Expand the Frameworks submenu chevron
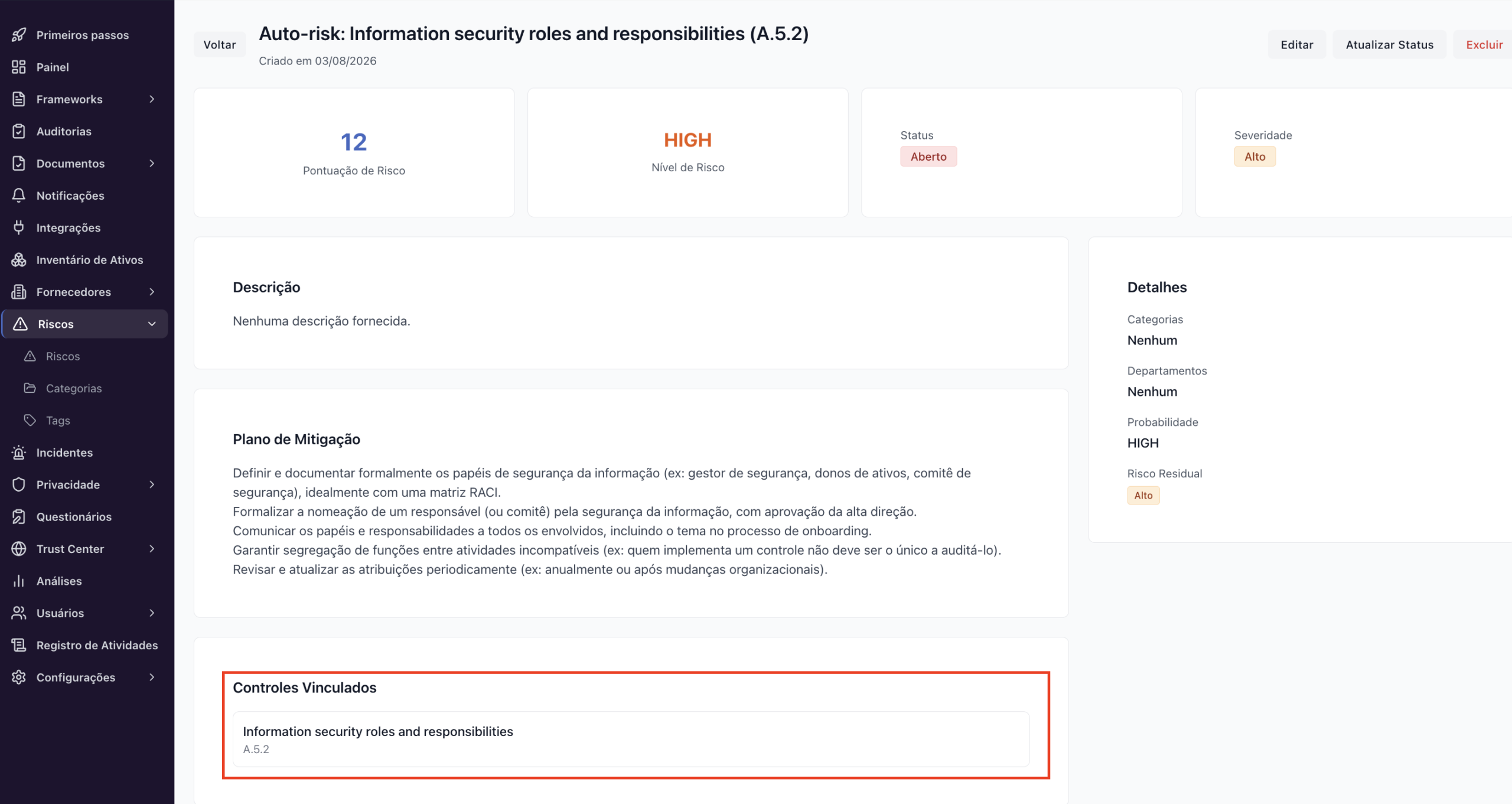1512x804 pixels. point(152,99)
